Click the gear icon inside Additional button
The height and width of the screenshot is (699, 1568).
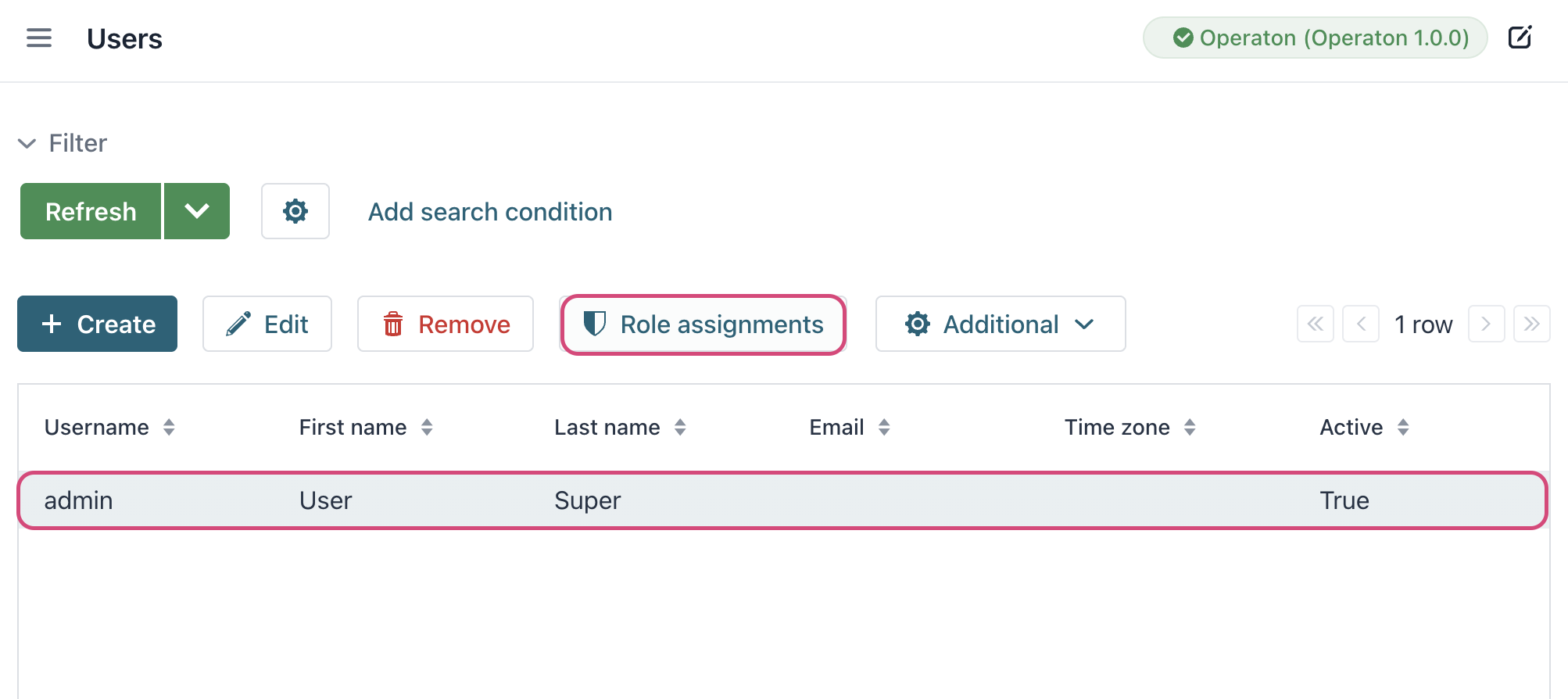click(917, 324)
